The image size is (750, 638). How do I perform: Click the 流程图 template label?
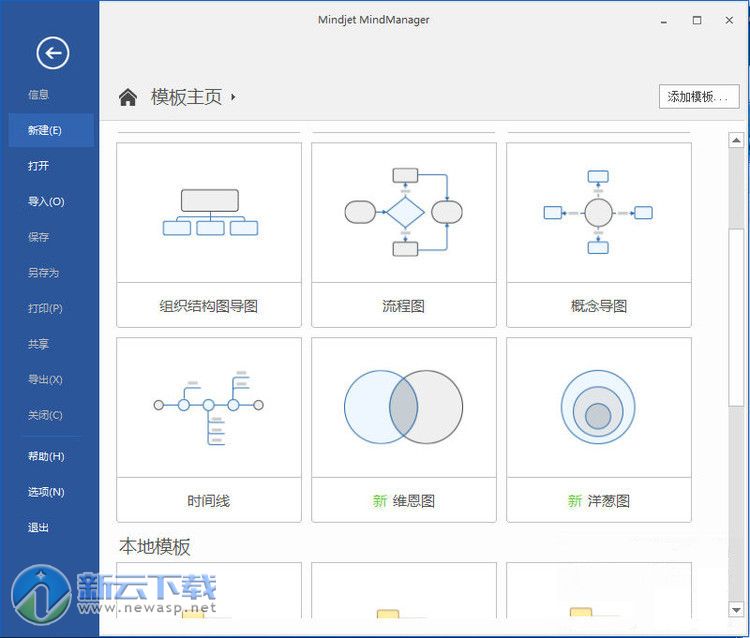coord(403,306)
